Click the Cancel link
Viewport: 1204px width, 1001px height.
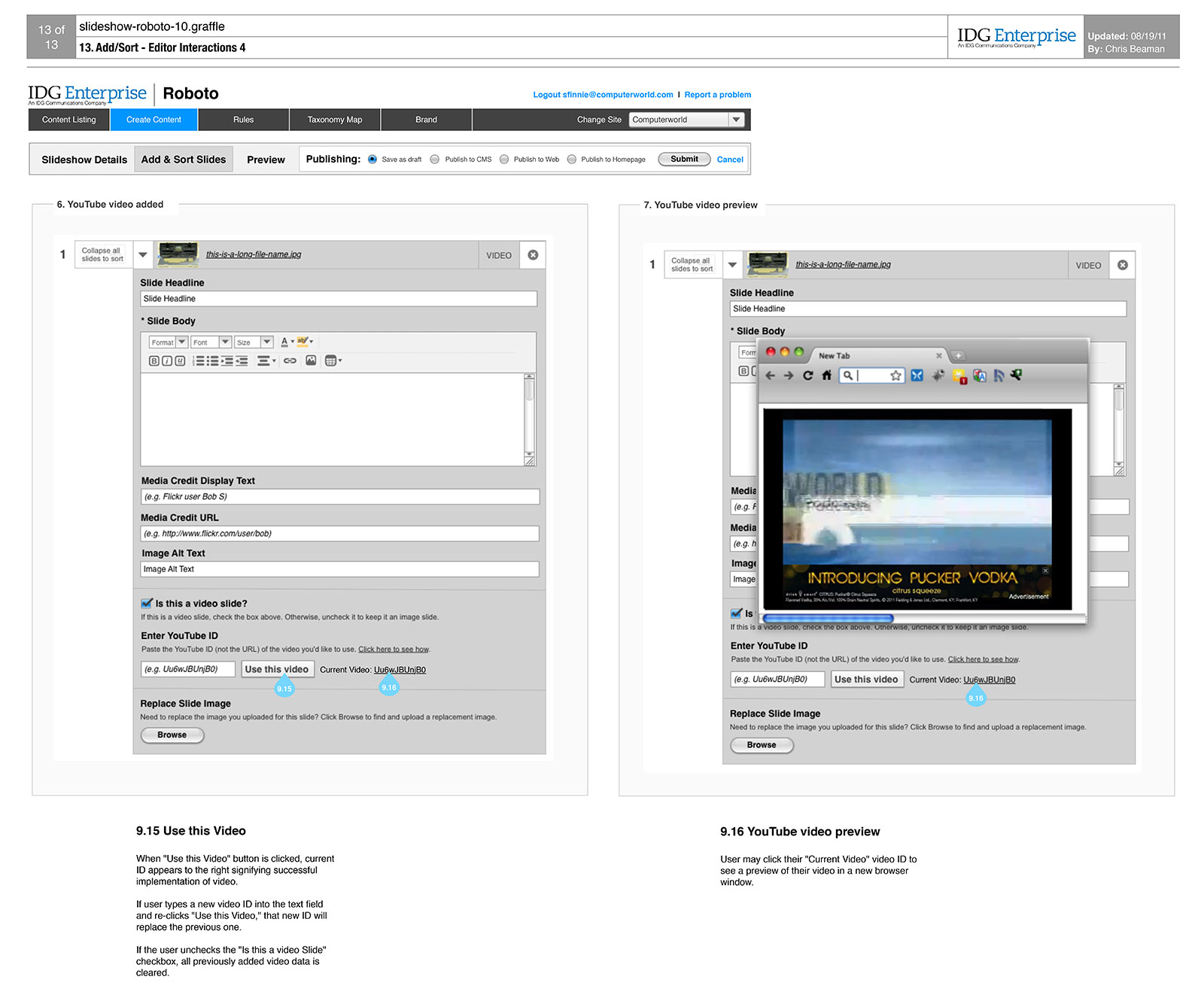[x=730, y=160]
